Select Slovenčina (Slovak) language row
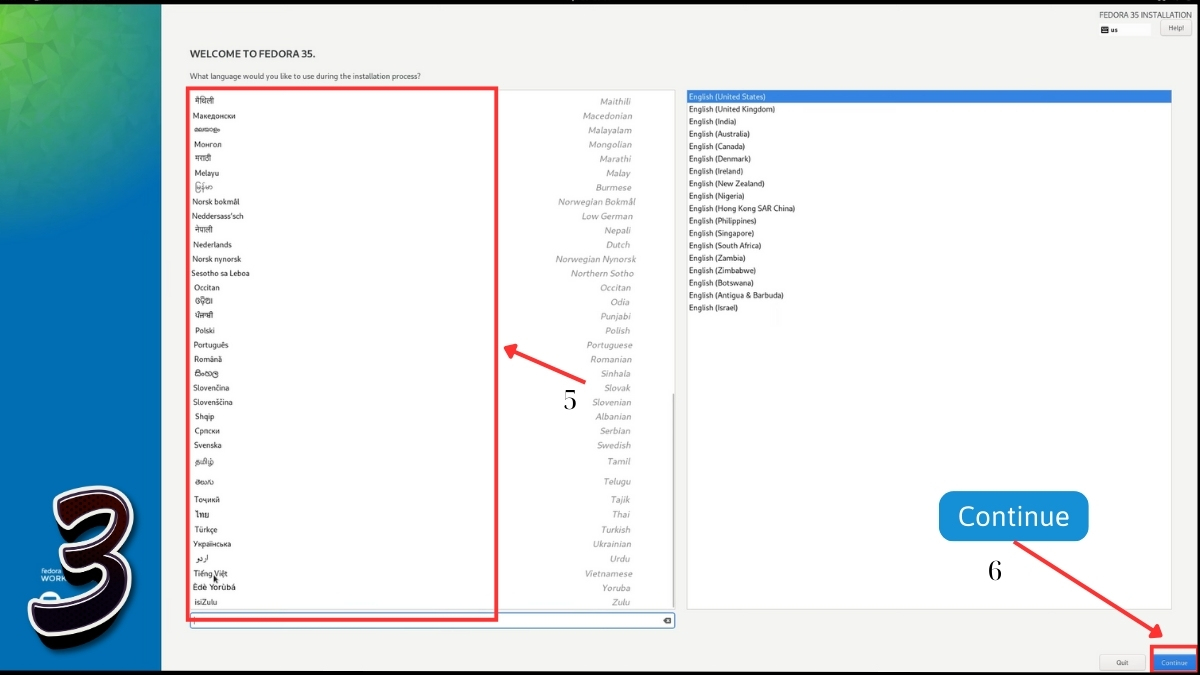Screen dimensions: 1200x675 point(430,388)
